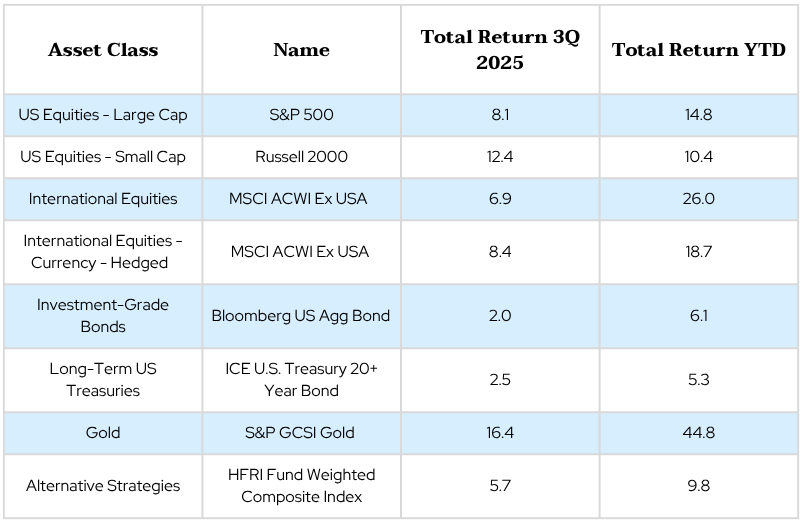The height and width of the screenshot is (523, 803).
Task: Select the Investment-Grade Bonds cell
Action: pyautogui.click(x=103, y=315)
